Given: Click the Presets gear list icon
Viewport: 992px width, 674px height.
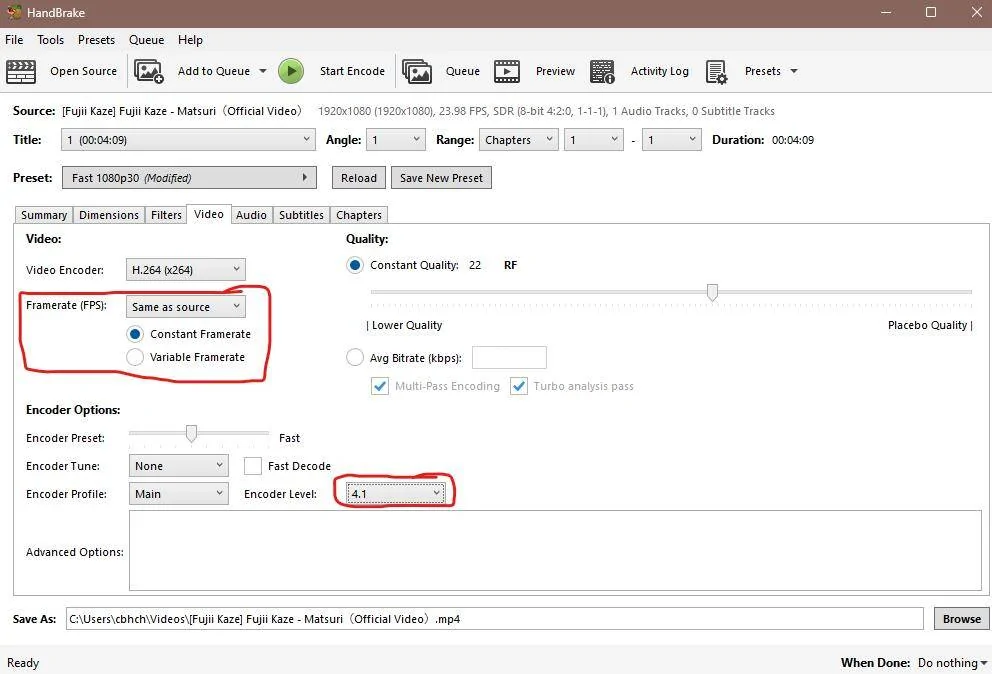Looking at the screenshot, I should click(x=716, y=72).
